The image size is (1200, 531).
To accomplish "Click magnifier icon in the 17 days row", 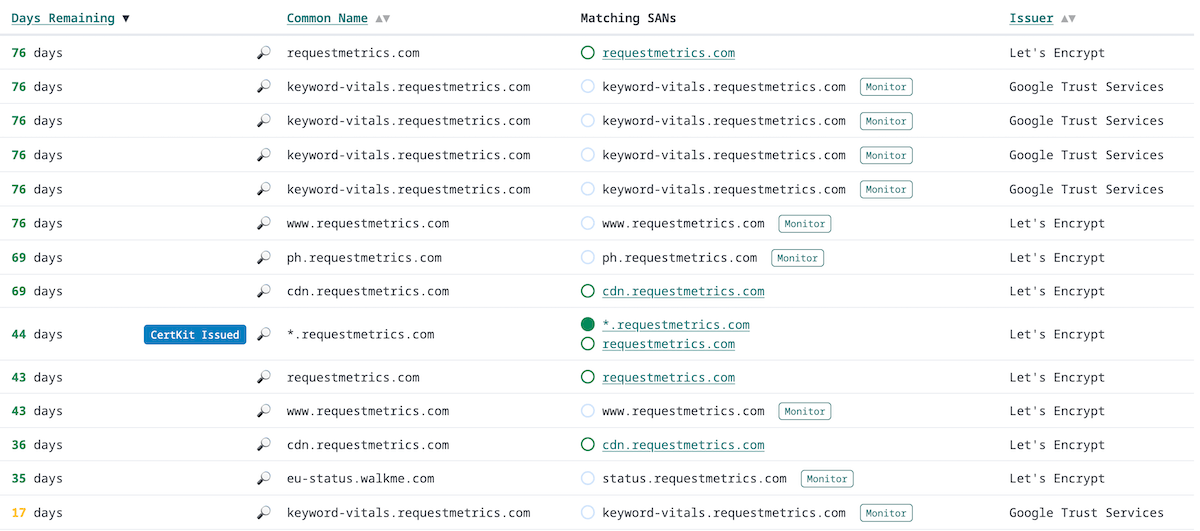I will pyautogui.click(x=264, y=513).
